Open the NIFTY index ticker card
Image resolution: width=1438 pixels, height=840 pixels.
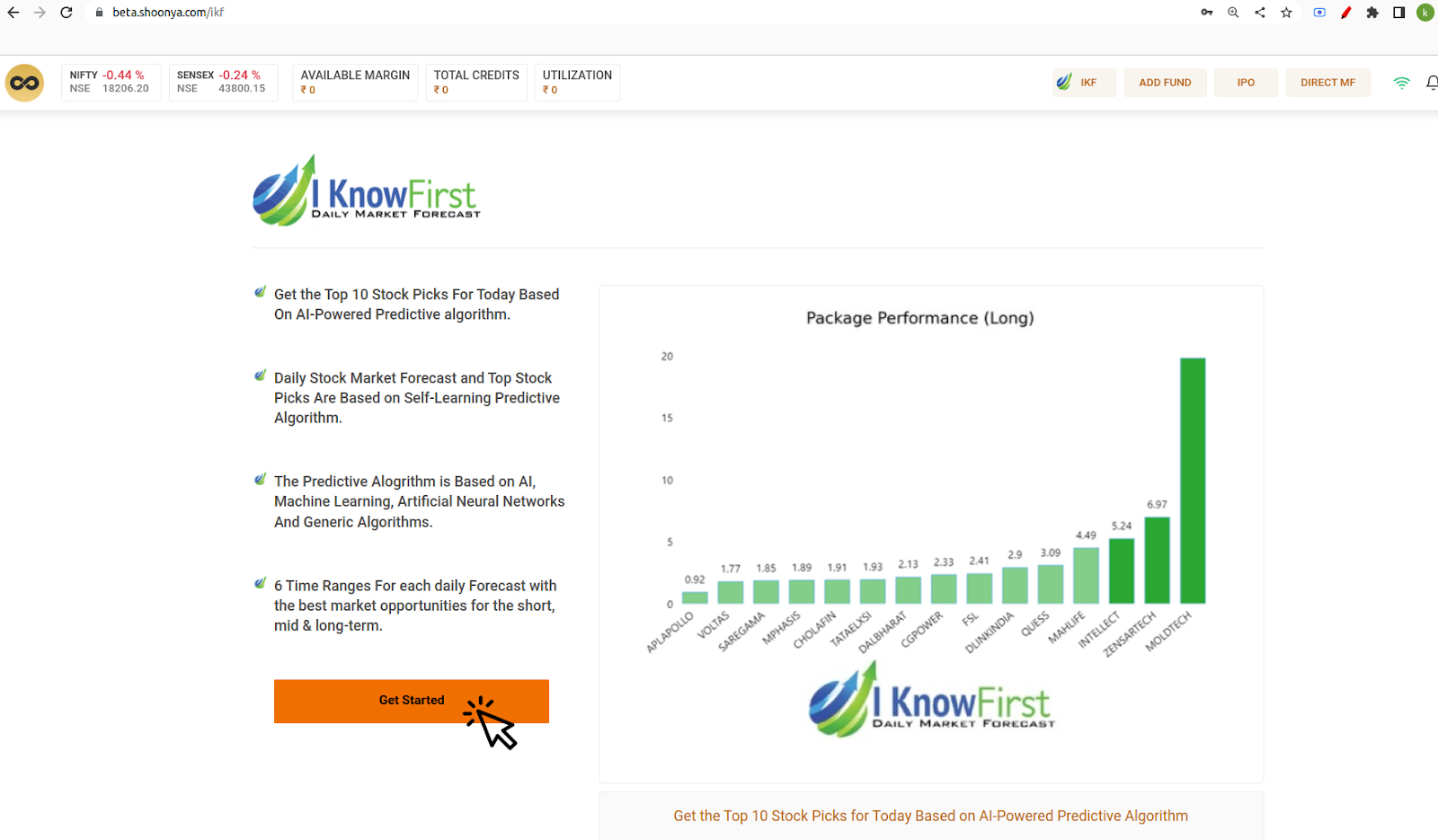tap(111, 82)
